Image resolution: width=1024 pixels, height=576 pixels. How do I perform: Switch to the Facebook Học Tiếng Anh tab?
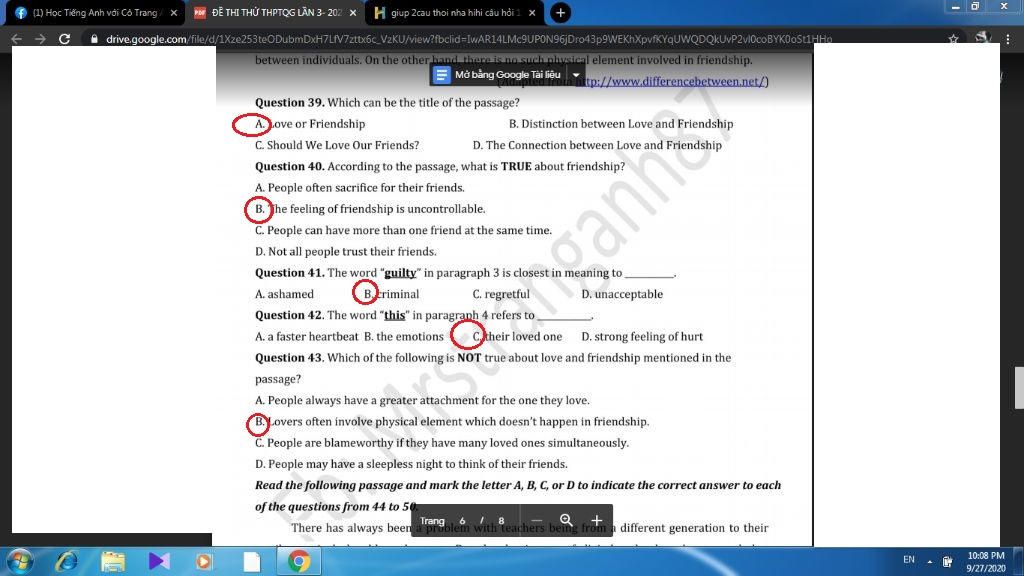[96, 12]
